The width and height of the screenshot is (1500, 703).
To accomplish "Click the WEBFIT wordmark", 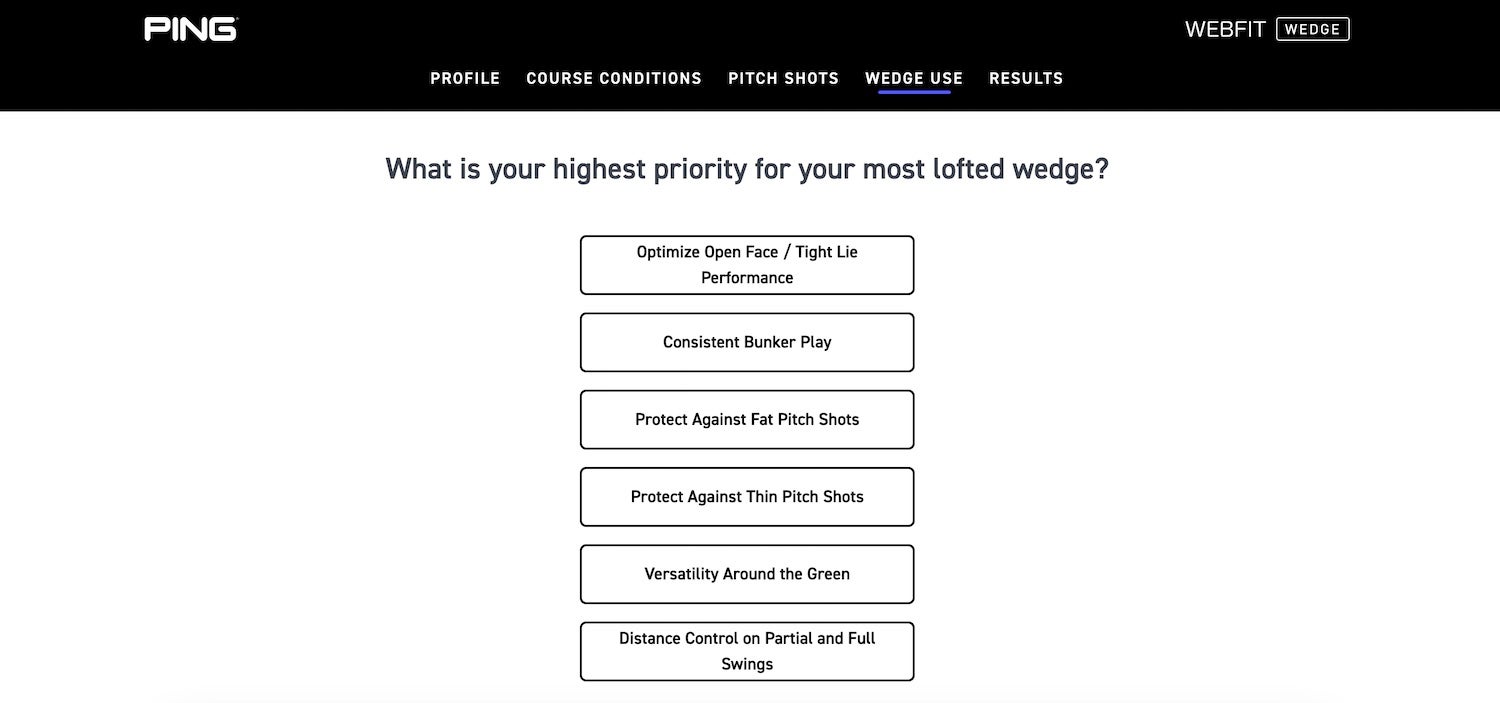I will coord(1224,29).
